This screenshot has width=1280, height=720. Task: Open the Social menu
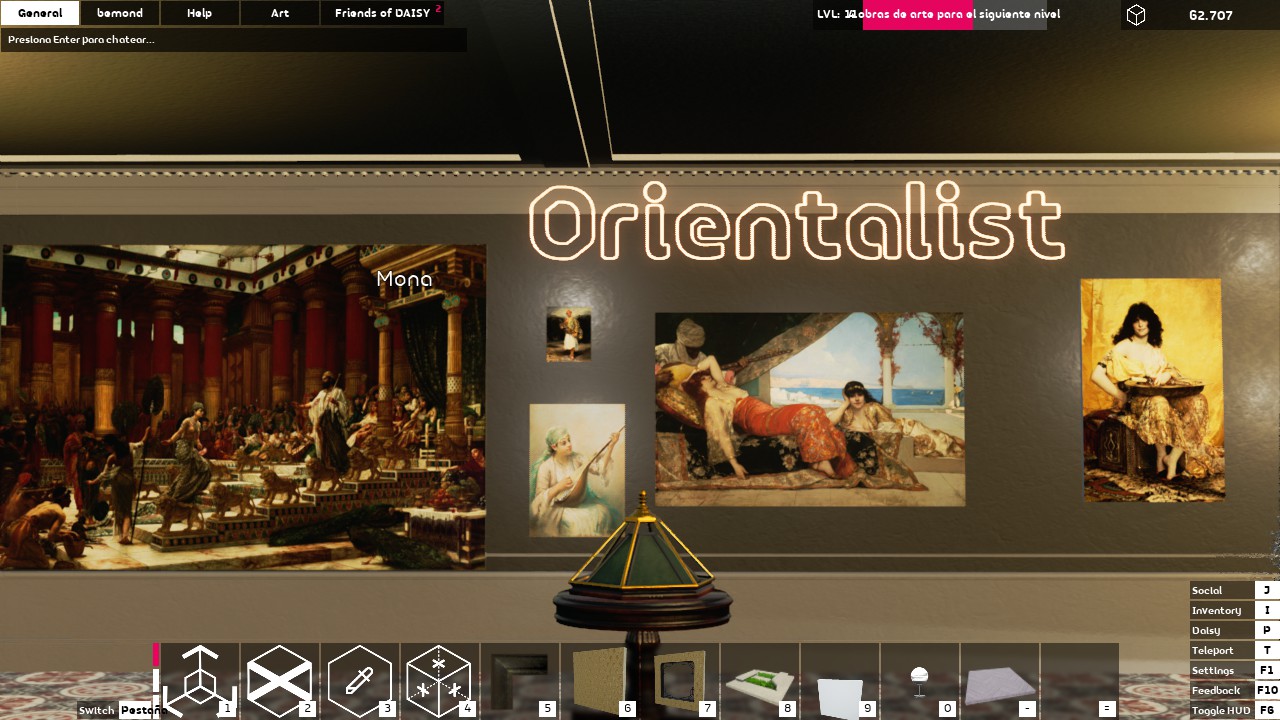pyautogui.click(x=1235, y=590)
